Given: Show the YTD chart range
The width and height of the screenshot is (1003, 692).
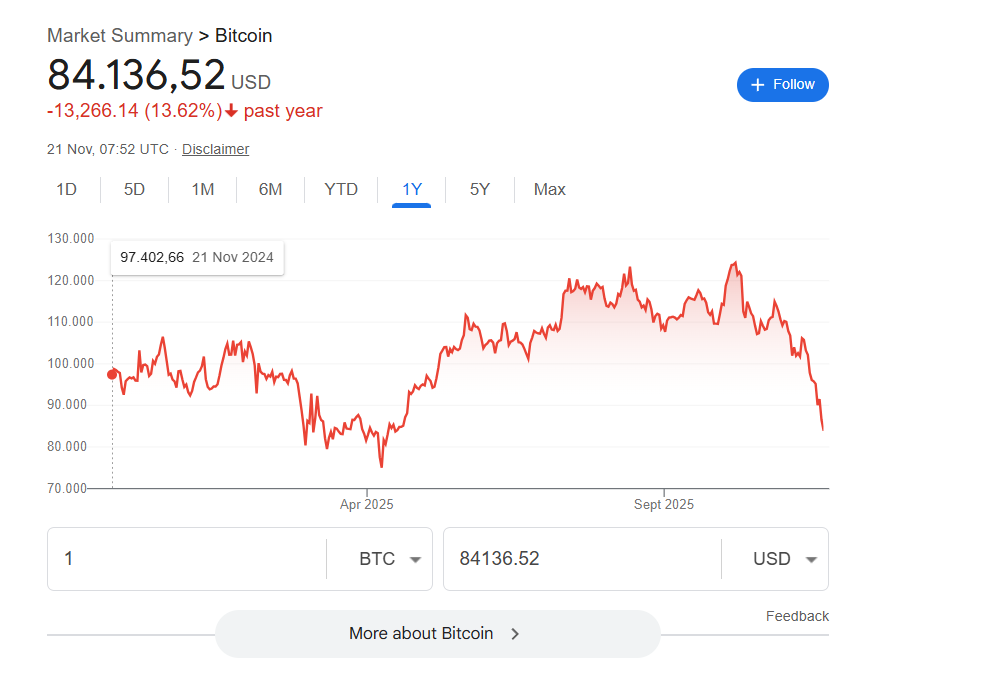Looking at the screenshot, I should click(x=341, y=190).
